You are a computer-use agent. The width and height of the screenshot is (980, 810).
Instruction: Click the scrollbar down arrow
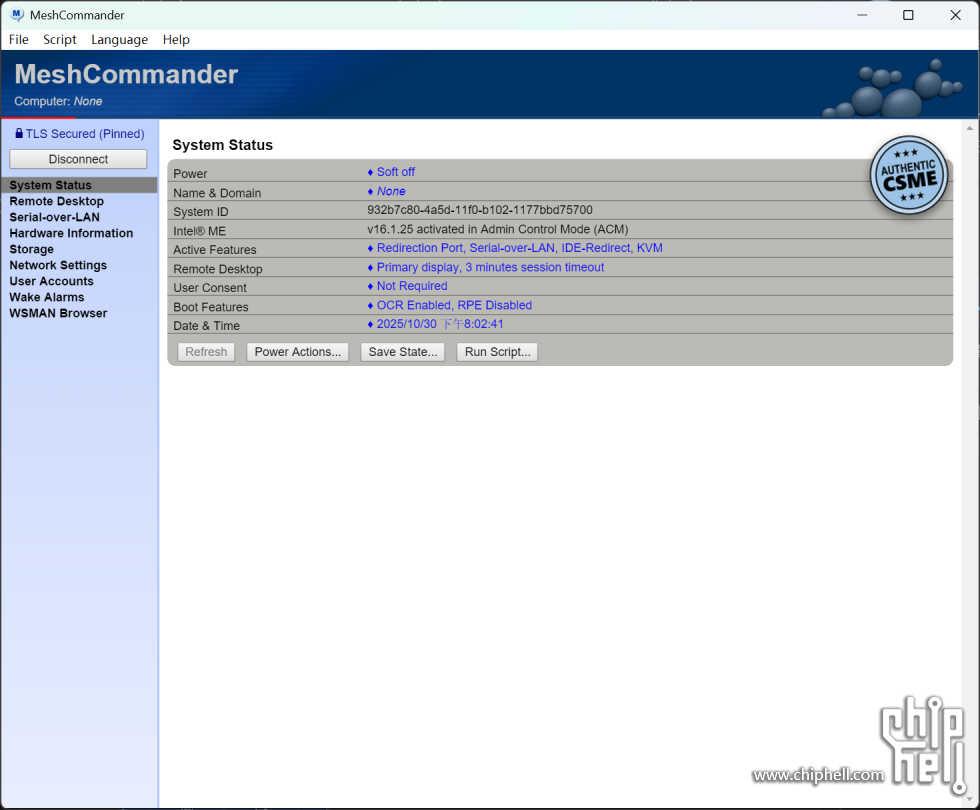(969, 800)
